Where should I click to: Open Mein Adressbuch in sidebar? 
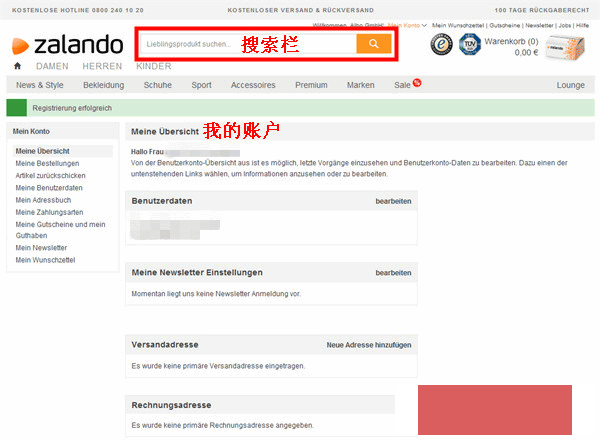[x=43, y=200]
